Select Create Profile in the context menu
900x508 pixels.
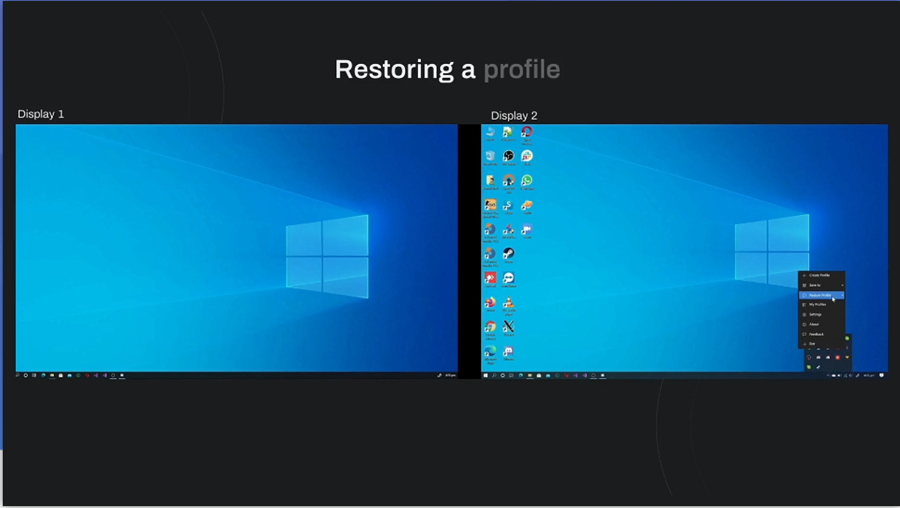click(x=821, y=276)
